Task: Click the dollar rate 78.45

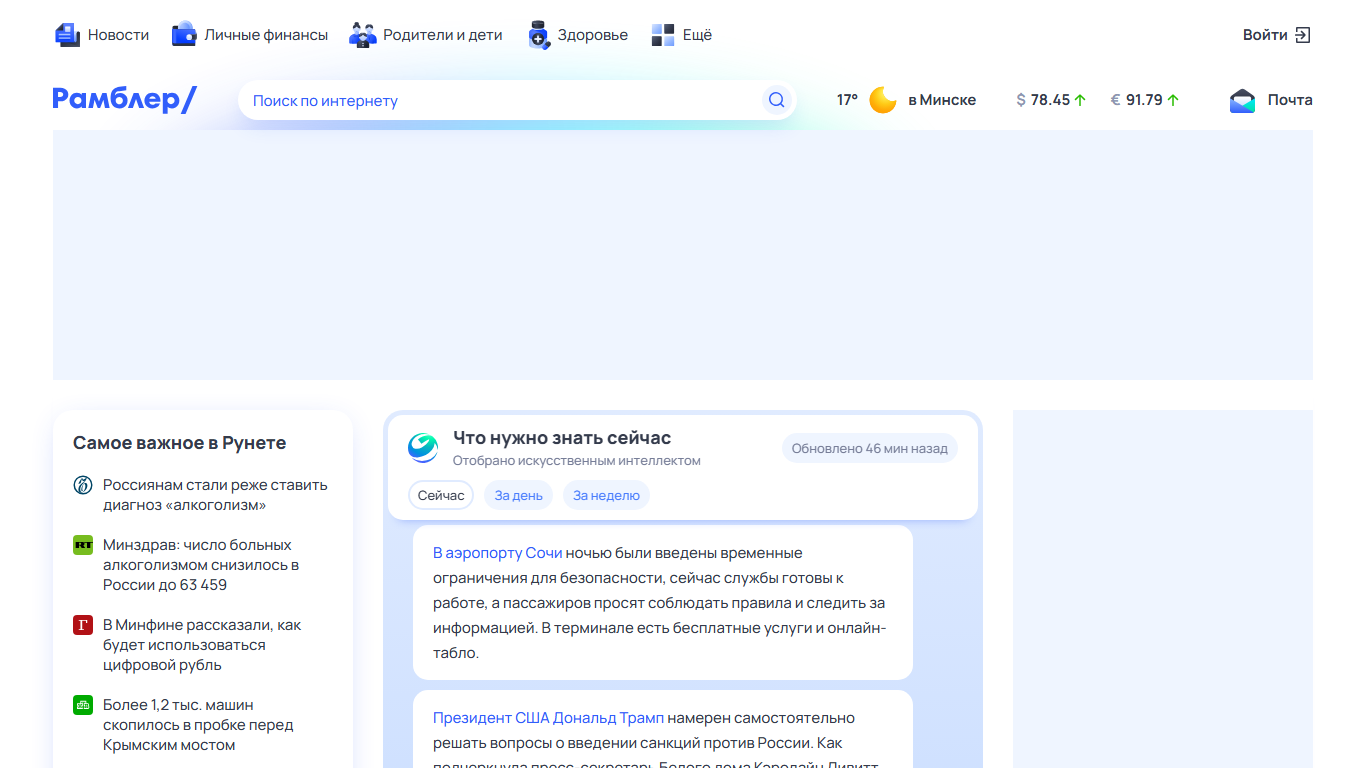Action: [x=1050, y=100]
